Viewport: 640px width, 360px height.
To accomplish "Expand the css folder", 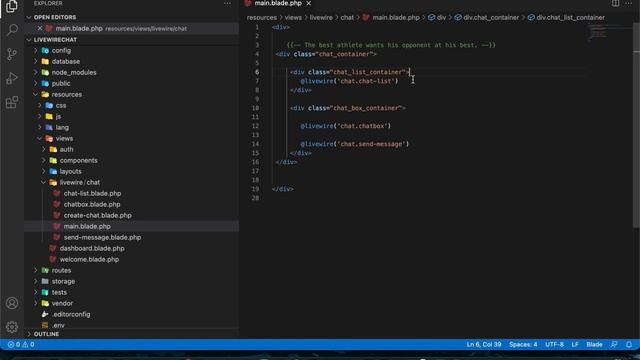I will [61, 106].
